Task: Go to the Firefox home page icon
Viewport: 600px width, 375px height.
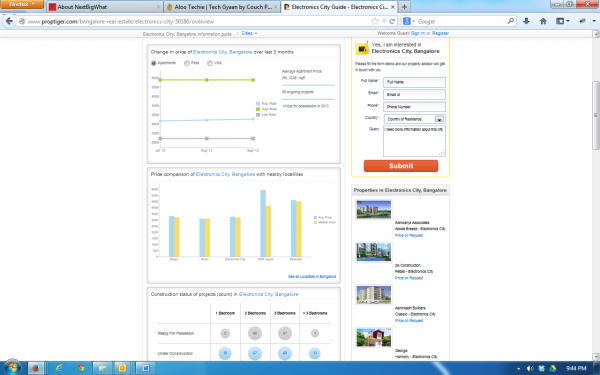Action: [543, 21]
